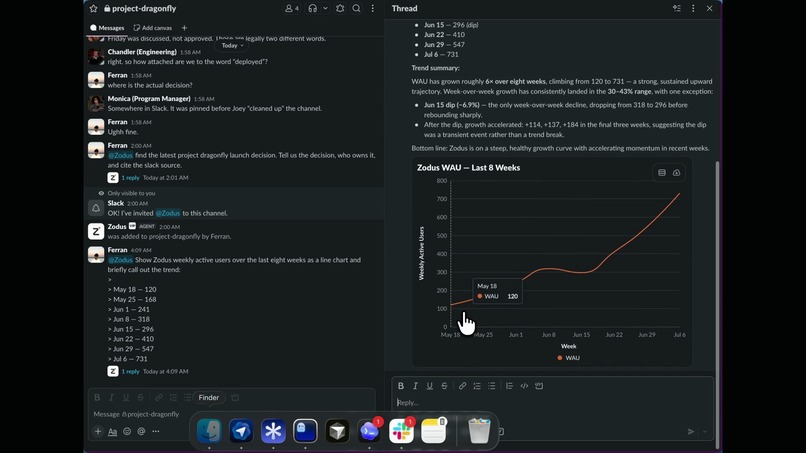Open Monica (Program Manager) profile name

click(149, 98)
